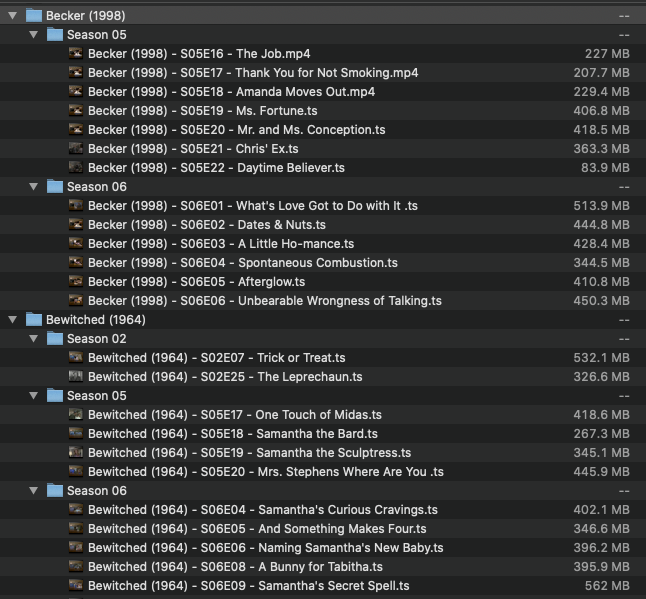Click the size value '450.3 MB'
Screen dimensions: 646x599
click(602, 301)
